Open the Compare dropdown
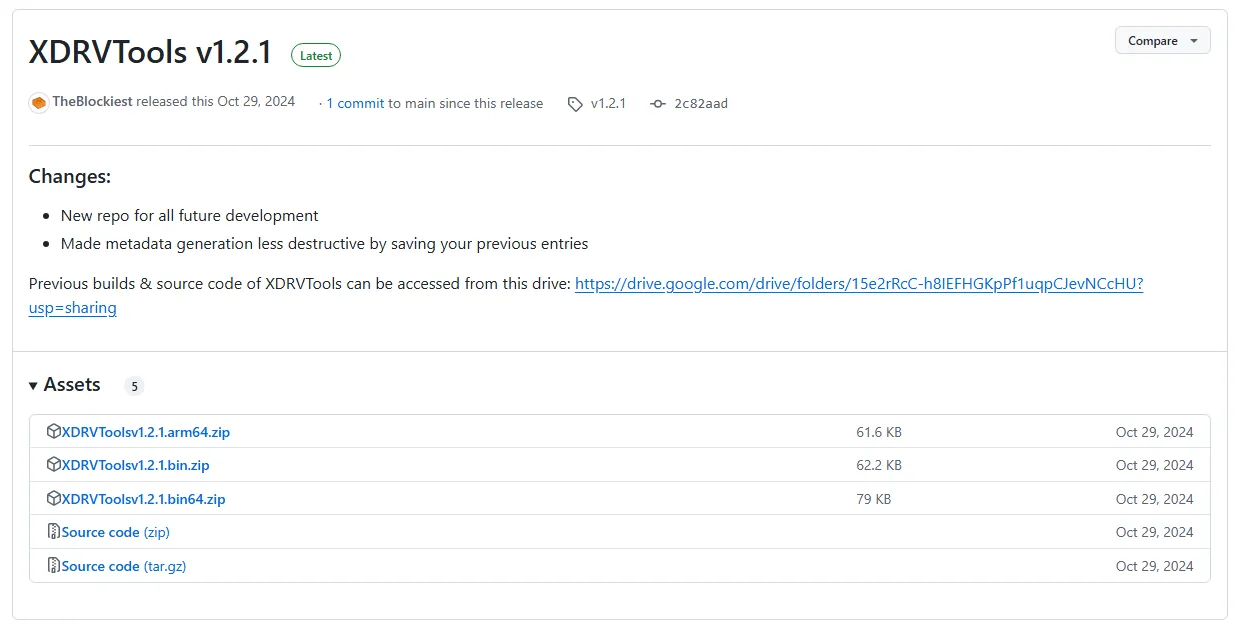 coord(1162,41)
